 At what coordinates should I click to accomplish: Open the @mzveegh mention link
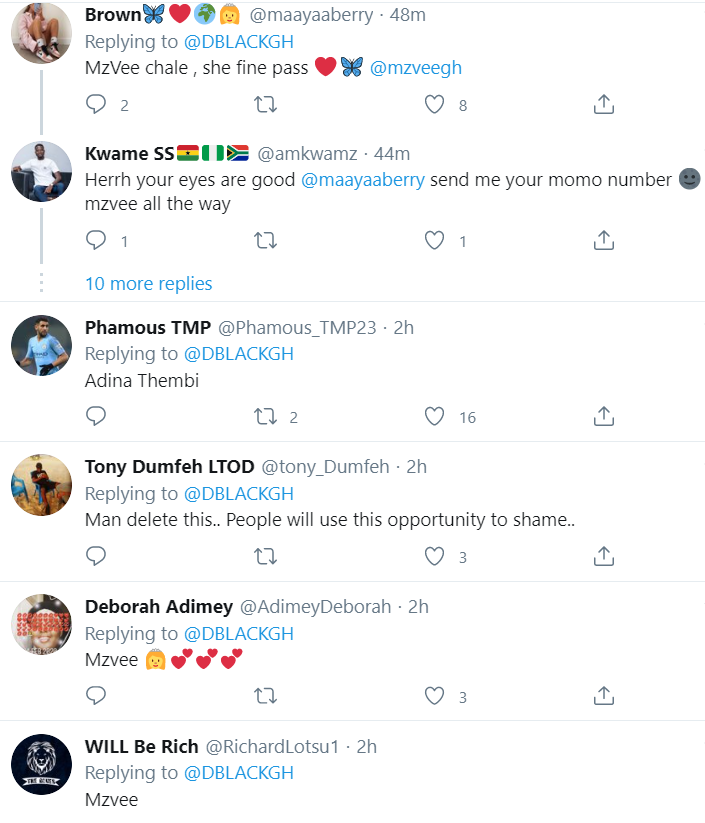[416, 68]
